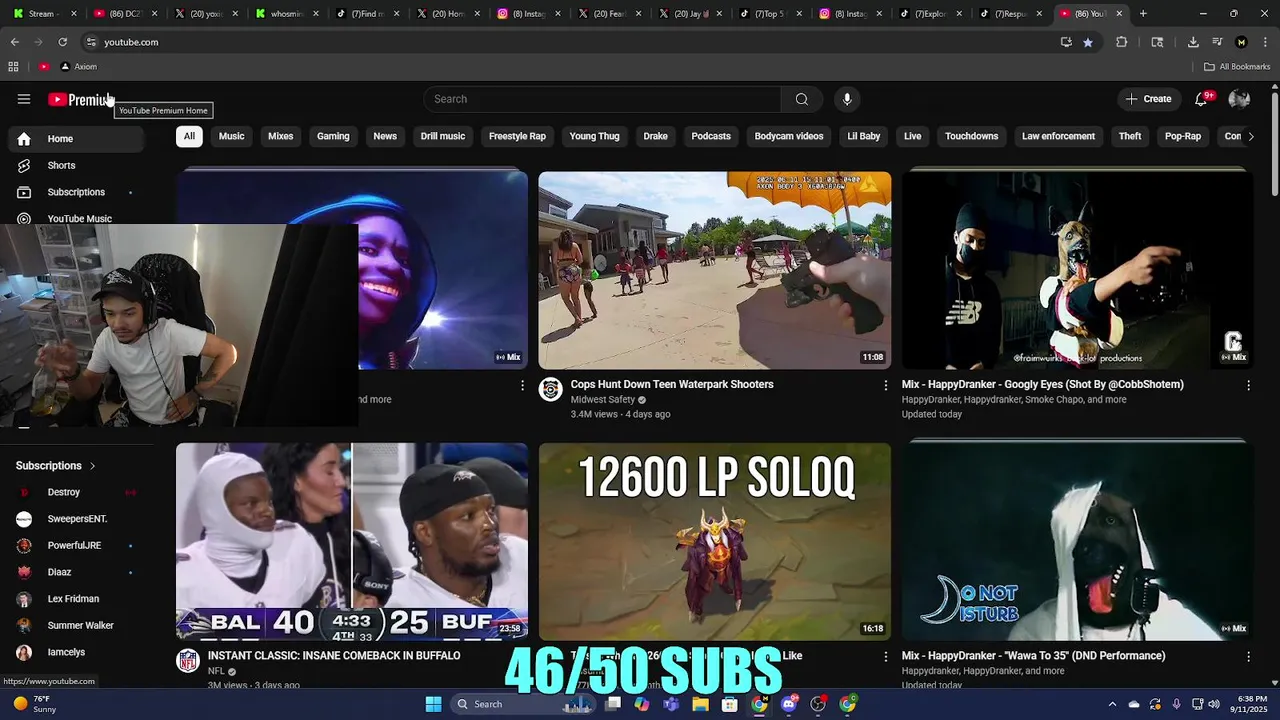This screenshot has height=720, width=1280.
Task: Reload the YouTube page
Action: [62, 42]
